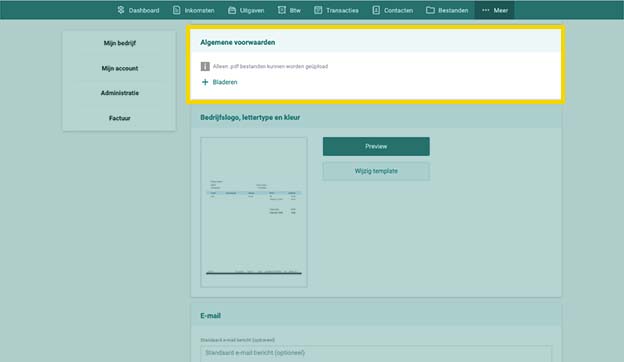Click the E-mail section heading
Screen dimensions: 624x362
210,315
